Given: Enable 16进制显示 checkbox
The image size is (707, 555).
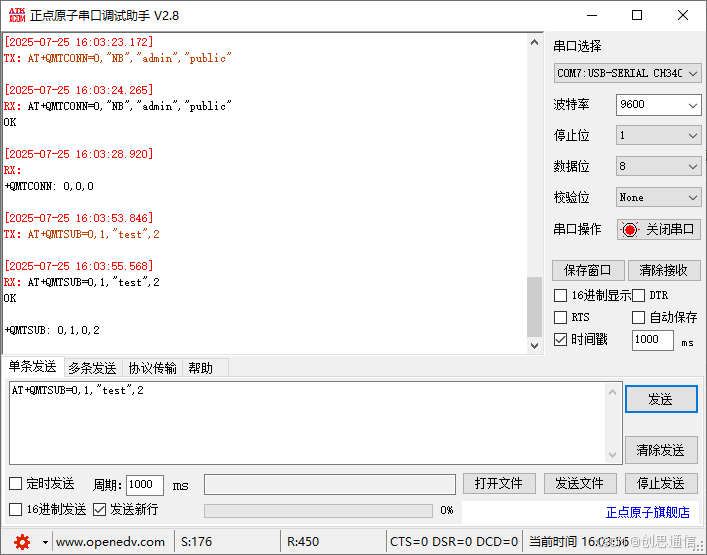Looking at the screenshot, I should click(560, 296).
